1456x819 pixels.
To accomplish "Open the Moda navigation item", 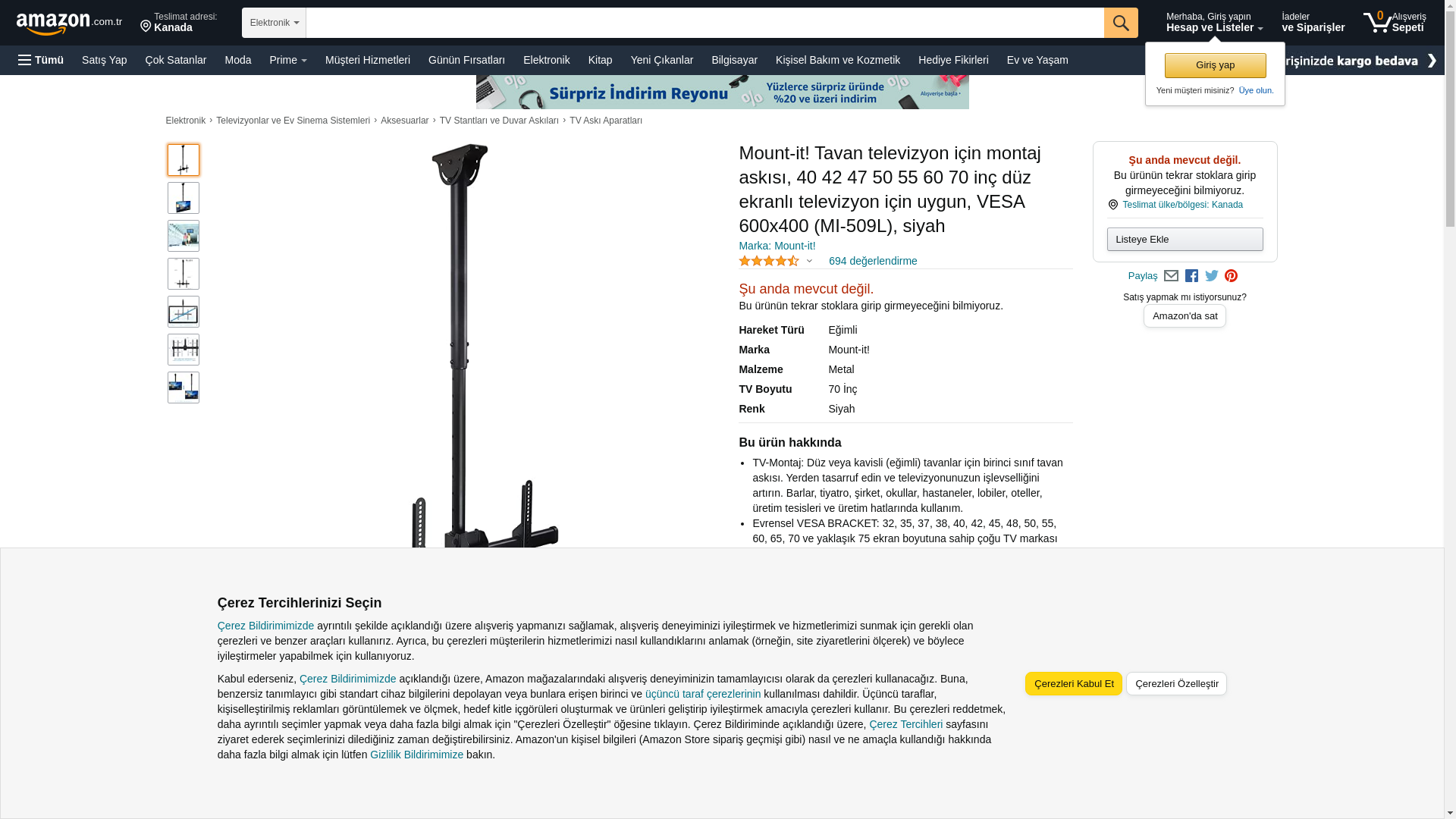I will (x=237, y=60).
